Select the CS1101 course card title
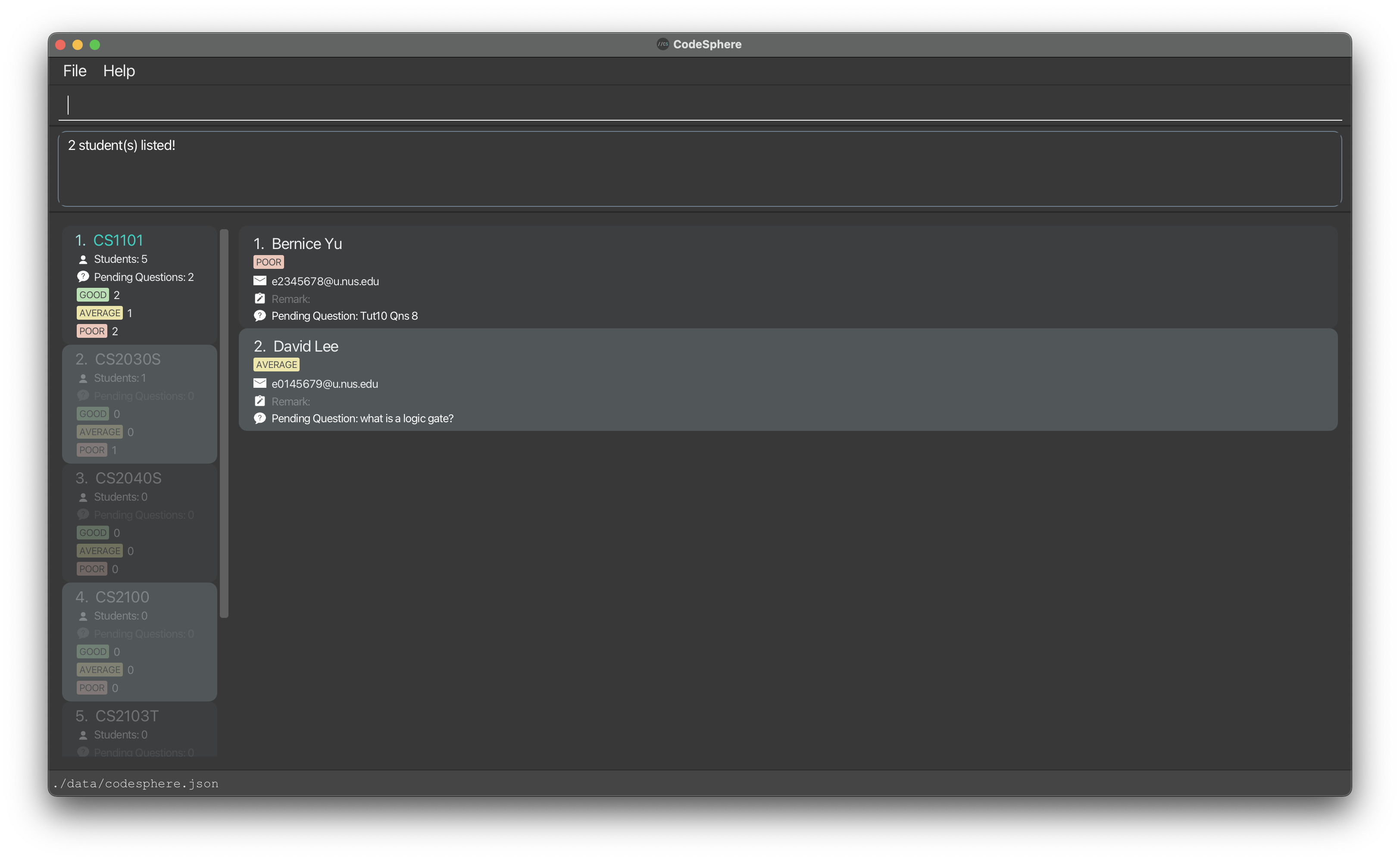The height and width of the screenshot is (860, 1400). (x=118, y=240)
